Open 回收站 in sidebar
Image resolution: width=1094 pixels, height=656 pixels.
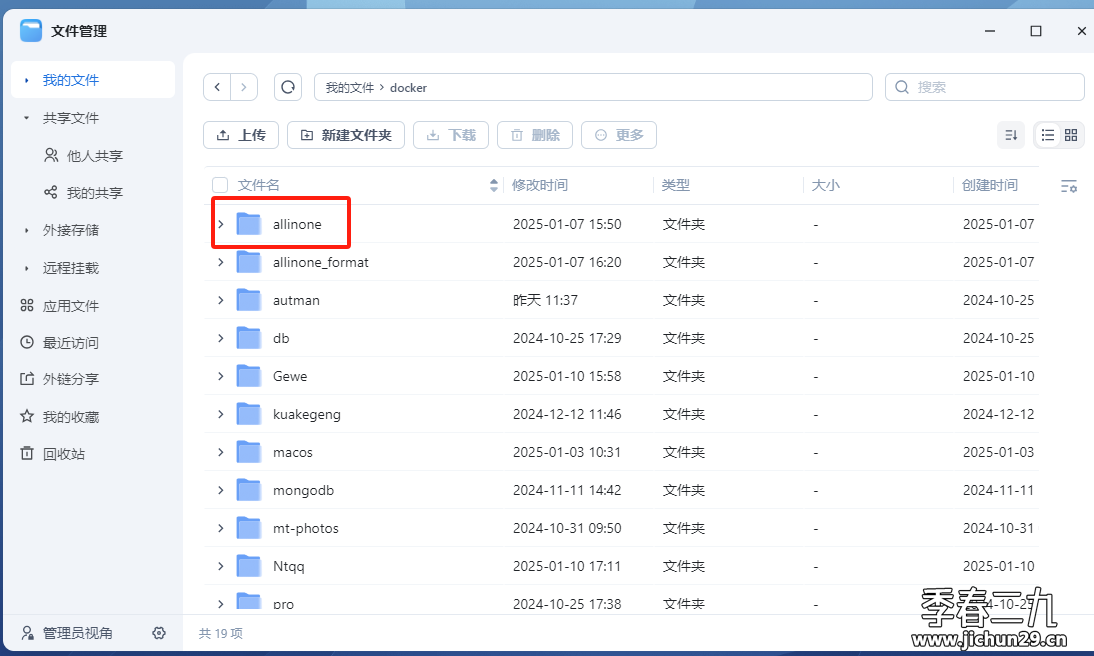pos(63,454)
